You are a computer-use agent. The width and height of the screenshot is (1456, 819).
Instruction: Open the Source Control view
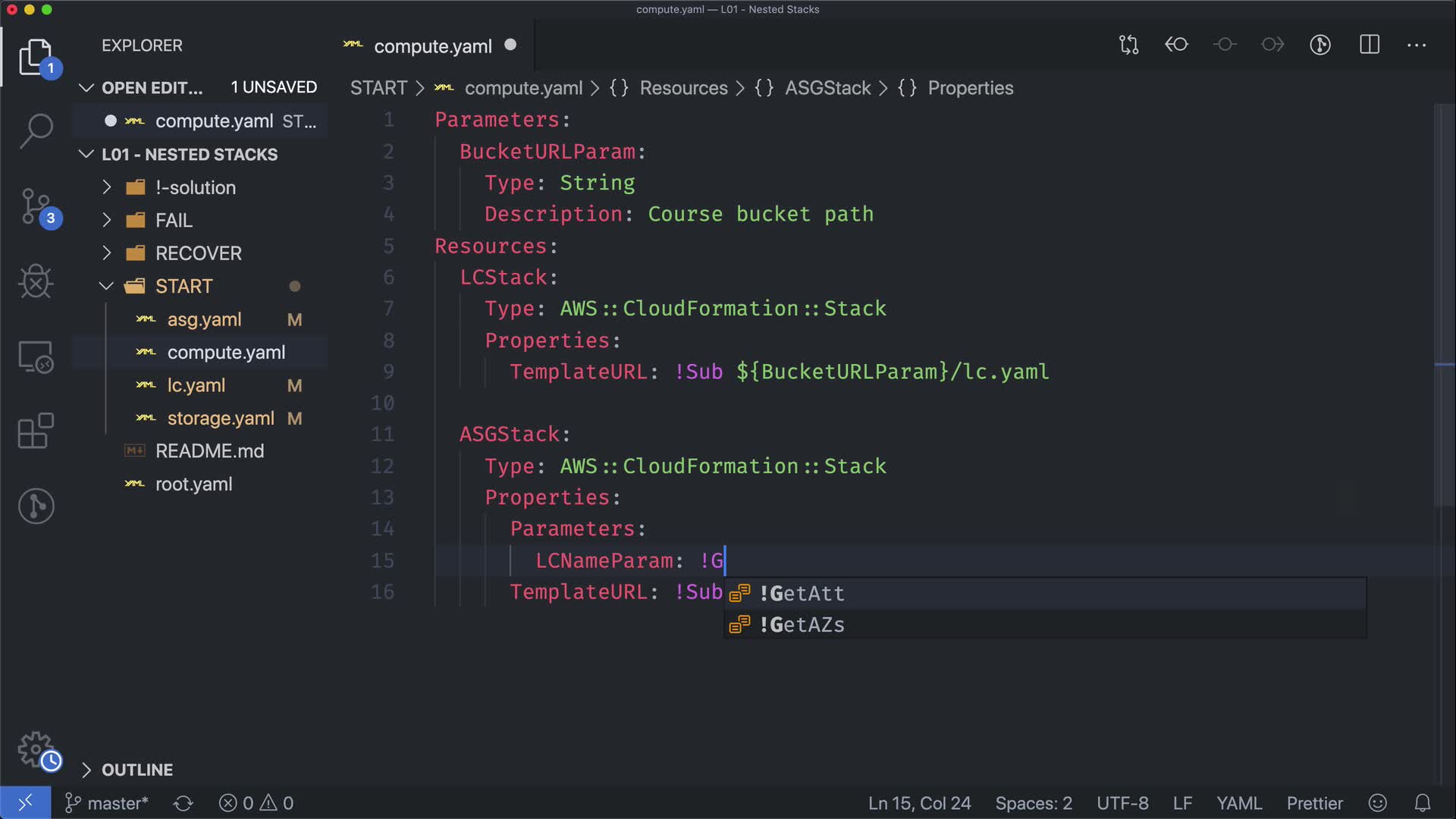coord(36,206)
